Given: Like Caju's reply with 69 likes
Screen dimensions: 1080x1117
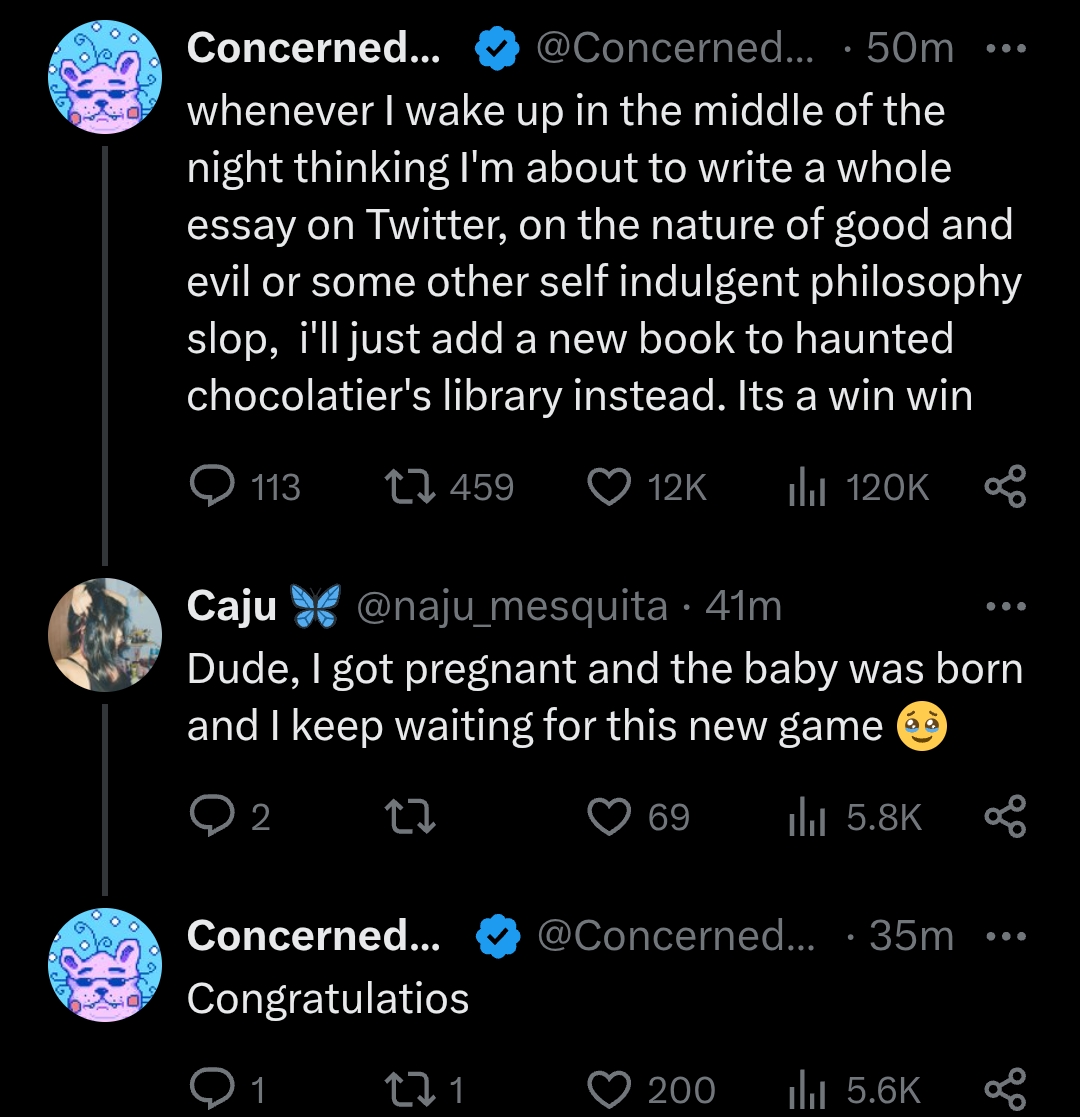Looking at the screenshot, I should point(609,817).
